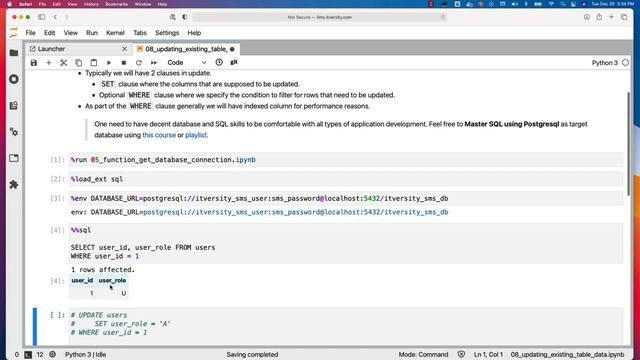Open the File Browser sidebar folder icon
This screenshot has width=640, height=360.
pos(14,53)
